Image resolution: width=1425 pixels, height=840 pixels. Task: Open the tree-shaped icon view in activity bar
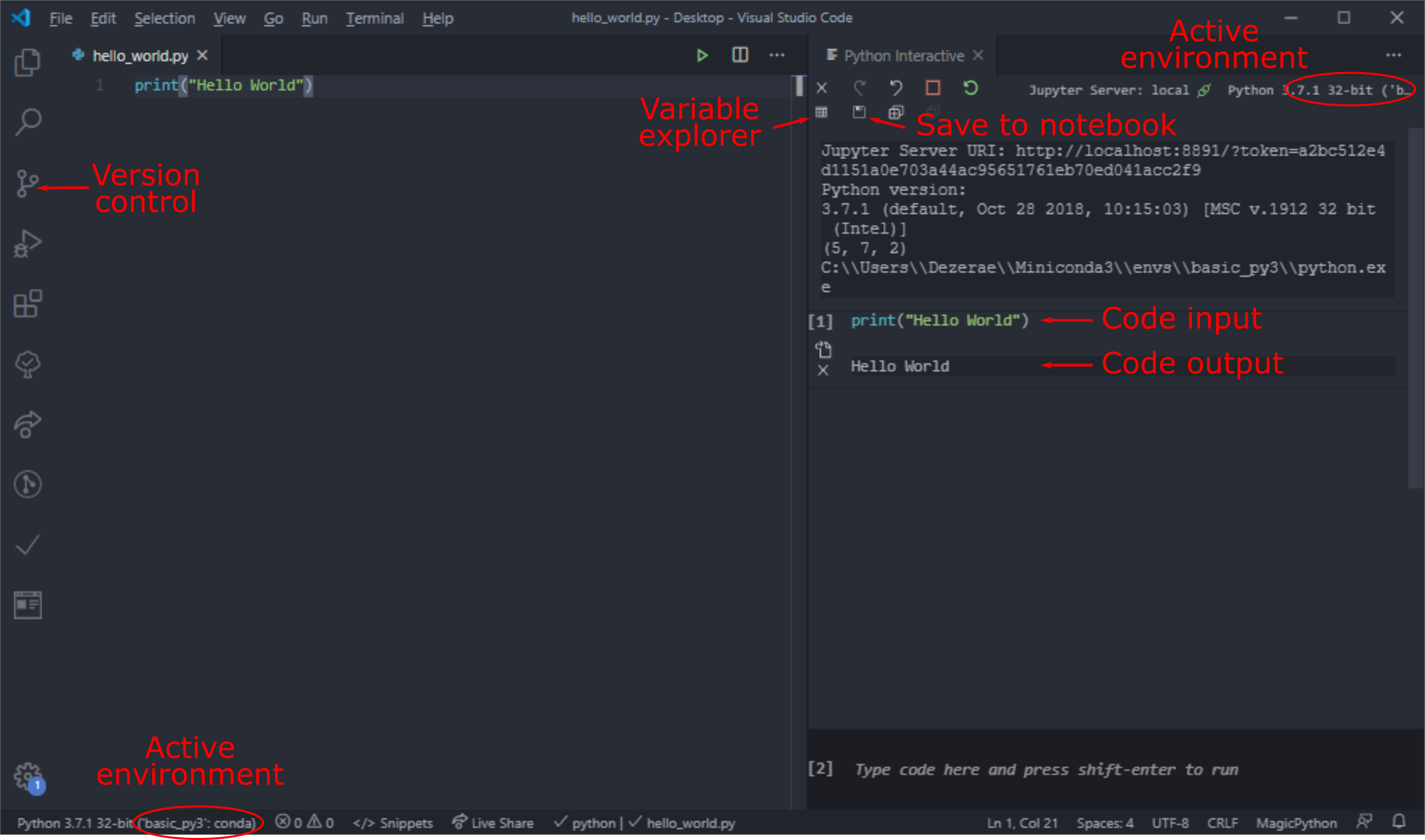coord(27,364)
